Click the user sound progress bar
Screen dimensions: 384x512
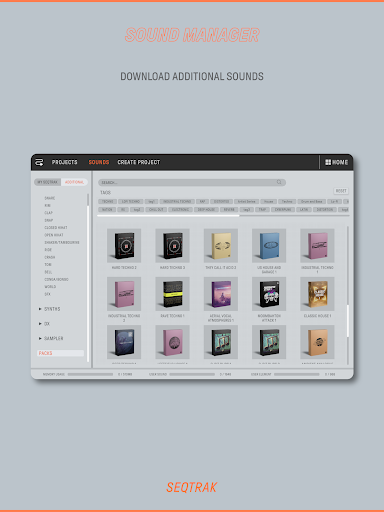(x=192, y=374)
